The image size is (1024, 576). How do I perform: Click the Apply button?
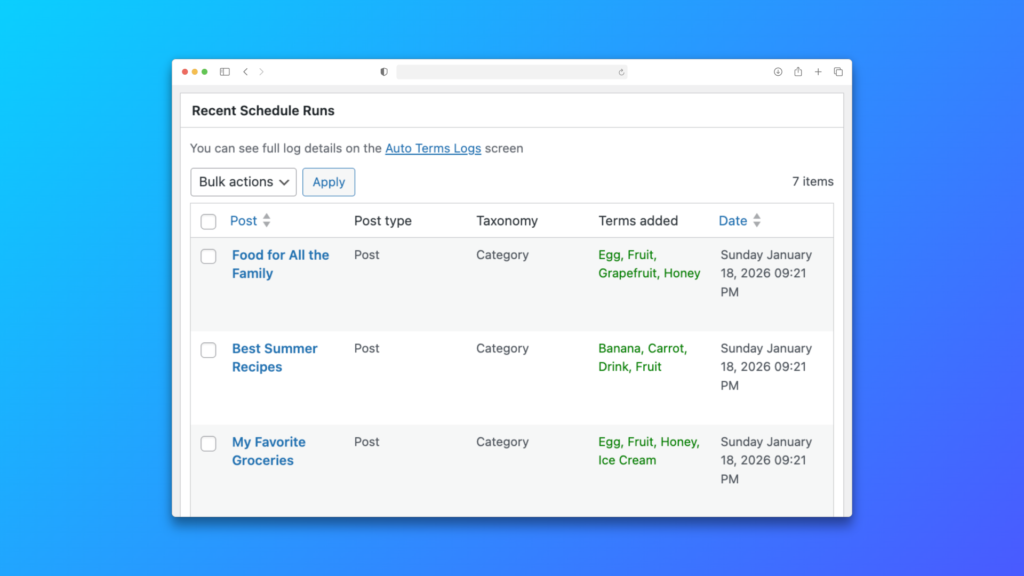[x=328, y=182]
